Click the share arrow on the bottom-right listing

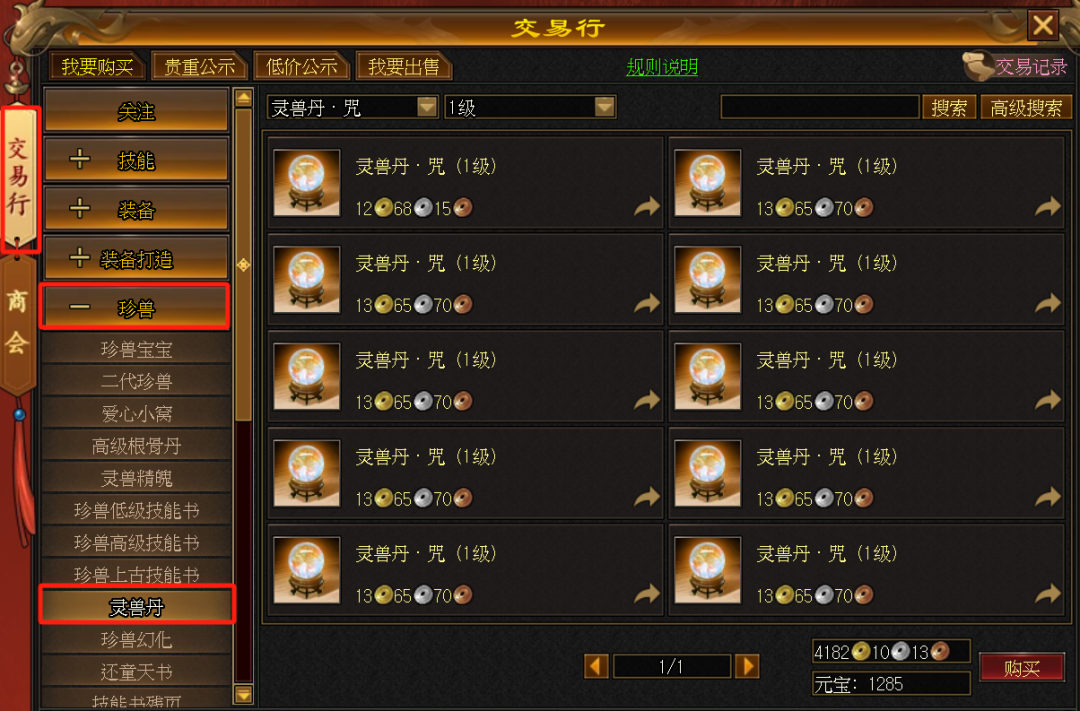1048,594
